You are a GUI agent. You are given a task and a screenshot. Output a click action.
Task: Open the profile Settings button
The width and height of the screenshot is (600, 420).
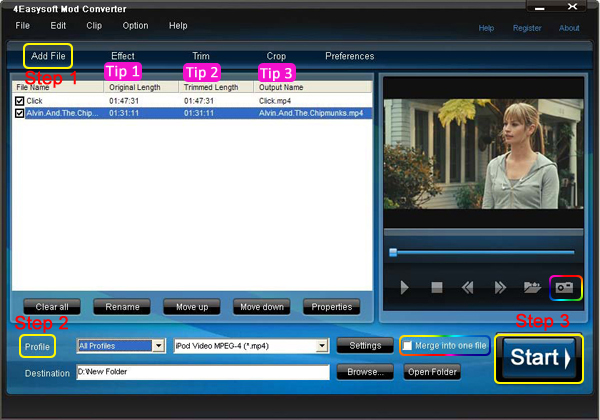[x=365, y=345]
